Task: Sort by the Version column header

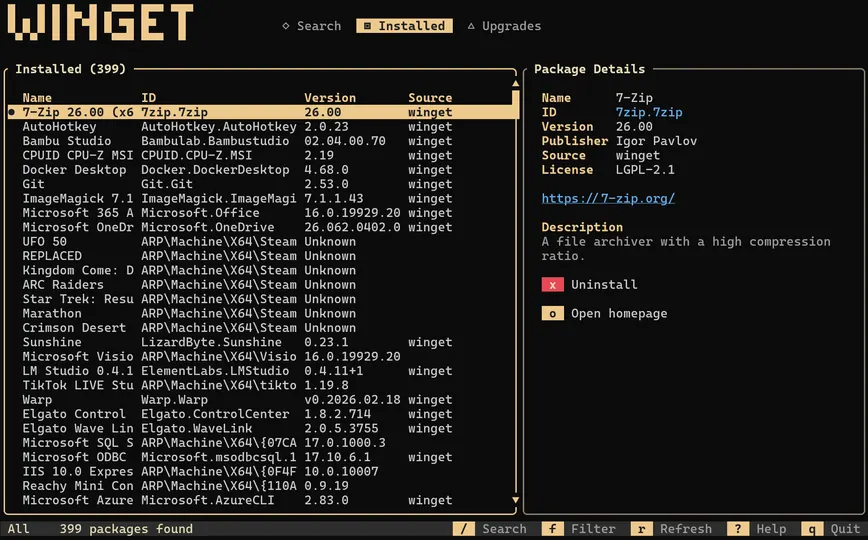Action: [330, 98]
